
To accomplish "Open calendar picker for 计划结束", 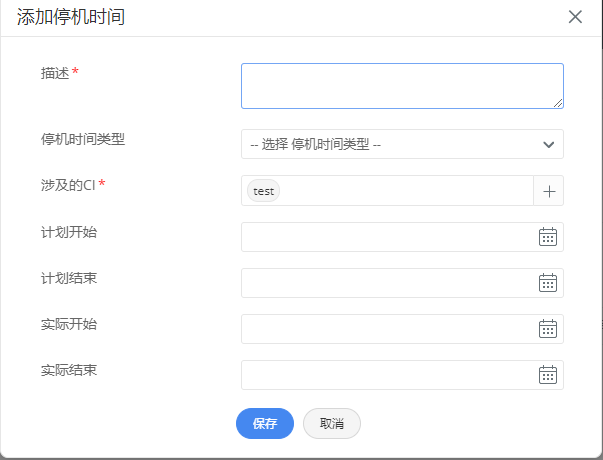I will coord(548,283).
